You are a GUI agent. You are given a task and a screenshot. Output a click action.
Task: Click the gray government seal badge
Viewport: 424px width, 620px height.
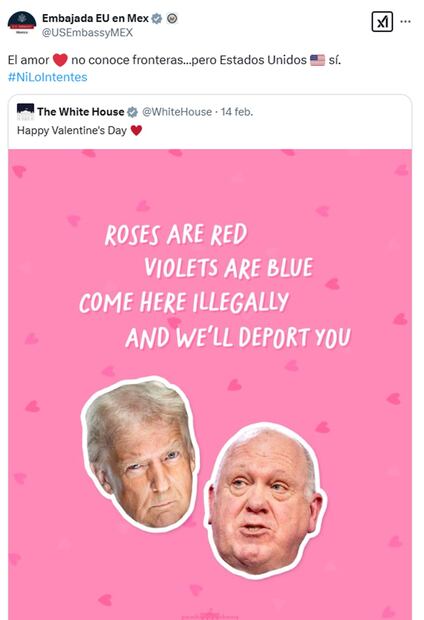172,18
